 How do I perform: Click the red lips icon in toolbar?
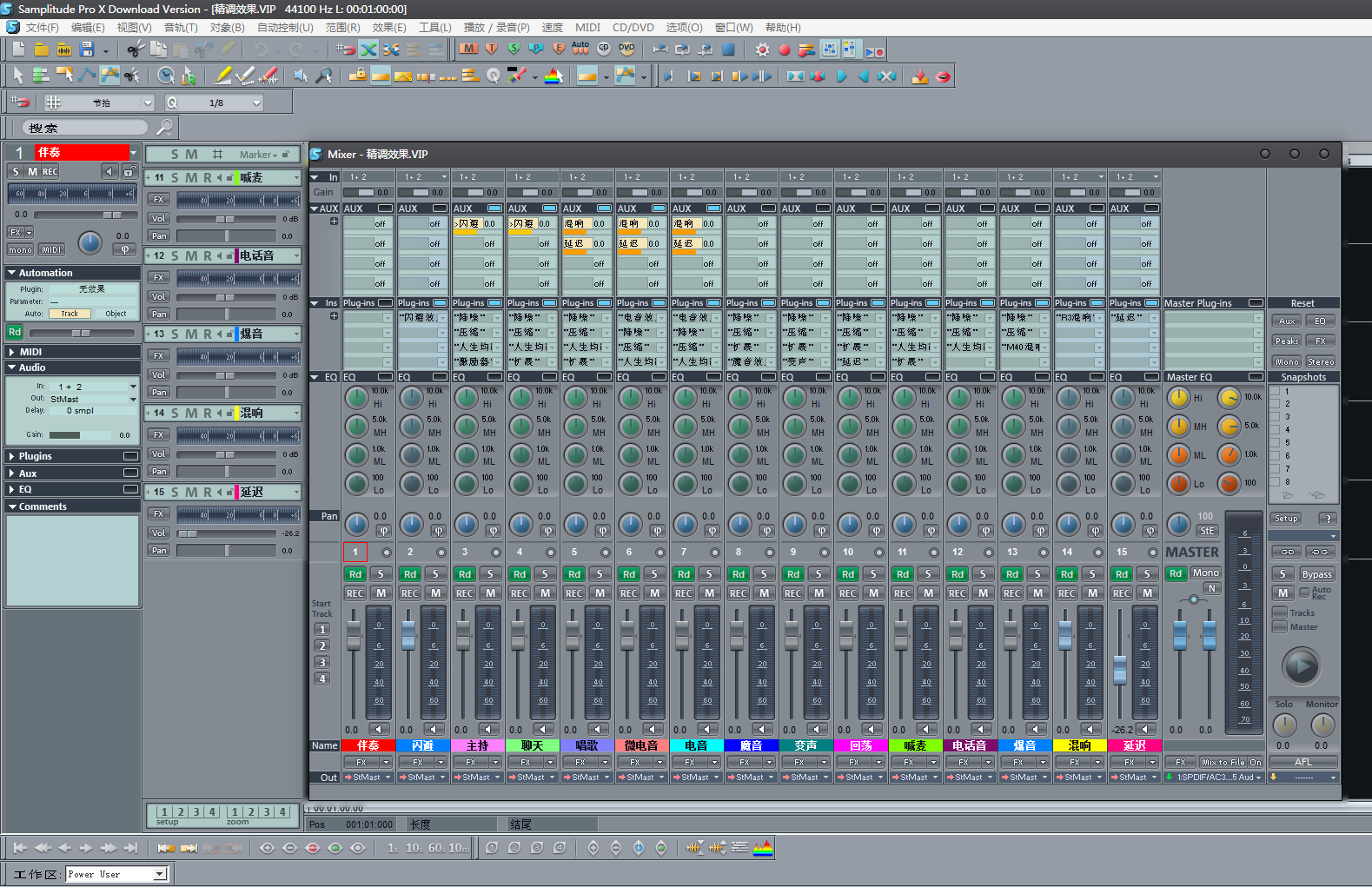pyautogui.click(x=943, y=76)
